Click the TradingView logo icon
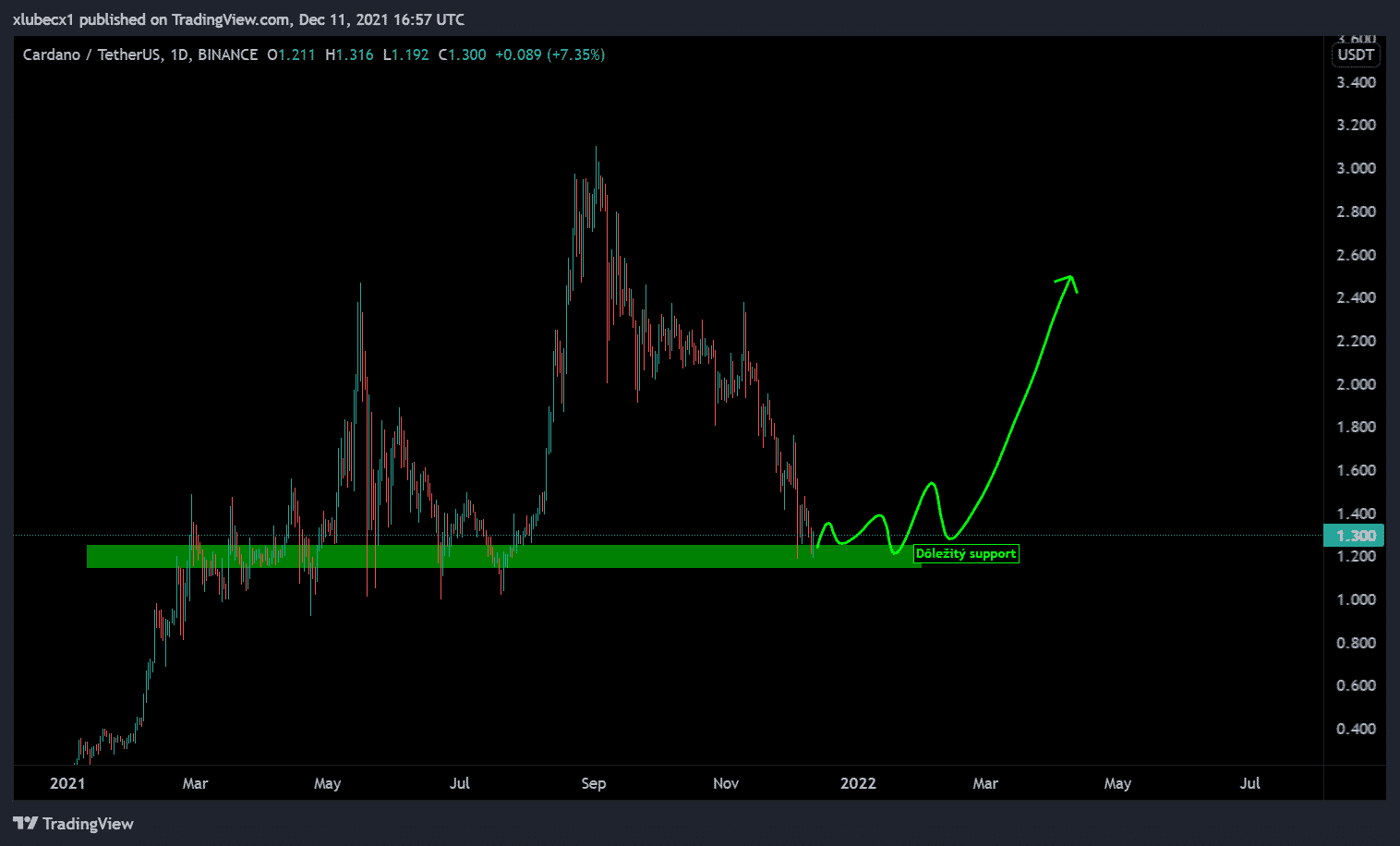Viewport: 1400px width, 846px height. 25,823
